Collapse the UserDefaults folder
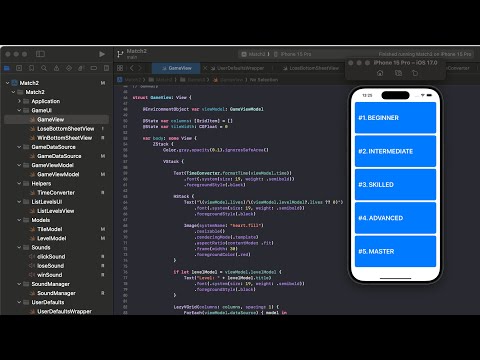 pos(19,302)
